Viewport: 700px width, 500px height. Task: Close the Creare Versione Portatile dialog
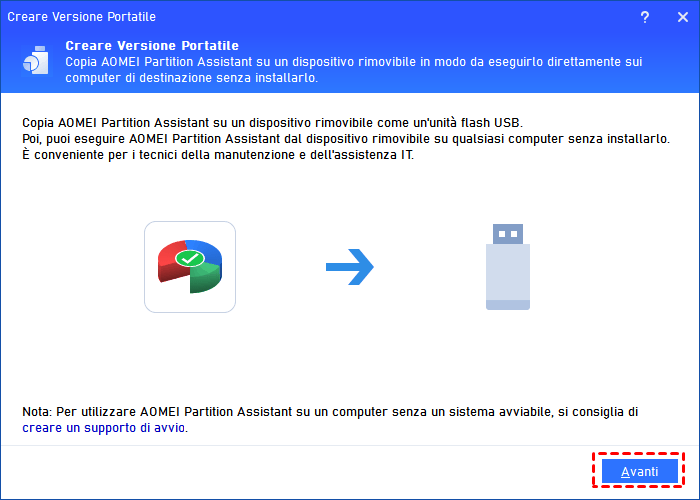tap(683, 17)
